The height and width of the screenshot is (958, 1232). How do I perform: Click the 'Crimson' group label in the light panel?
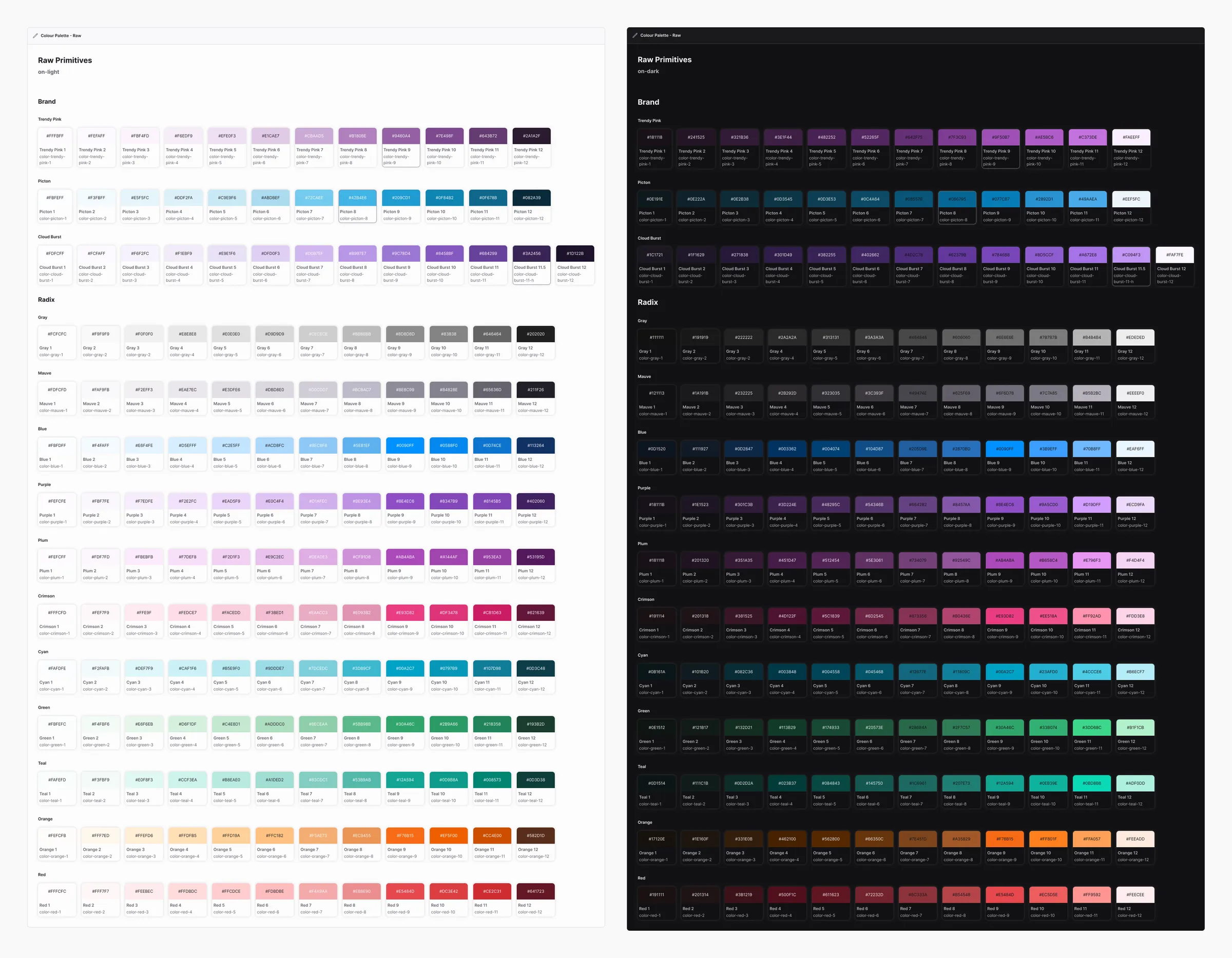[x=46, y=596]
